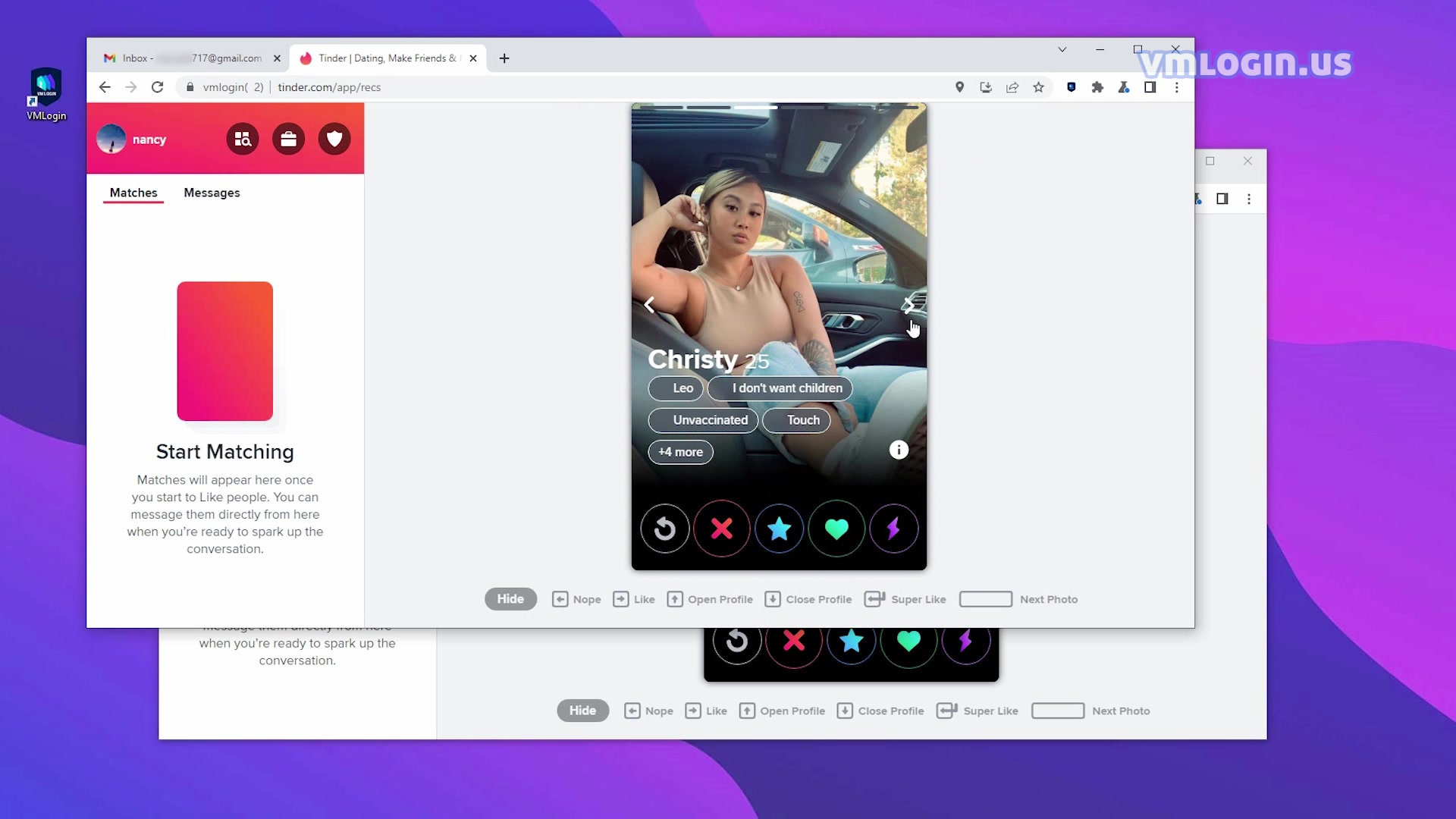Toggle the browser side panel icon
1456x819 pixels.
pyautogui.click(x=1150, y=87)
